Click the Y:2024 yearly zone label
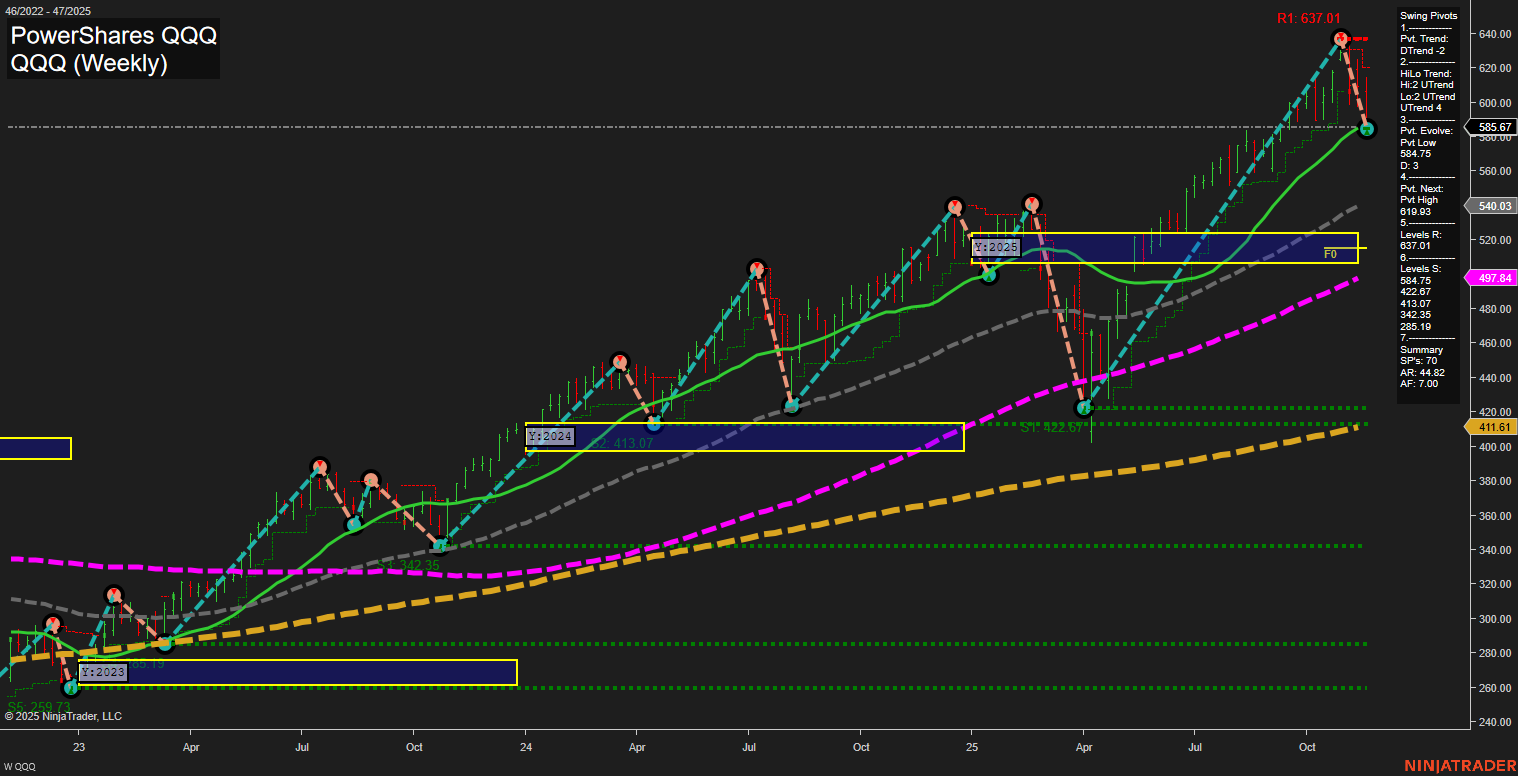Viewport: 1518px width, 776px height. (550, 436)
